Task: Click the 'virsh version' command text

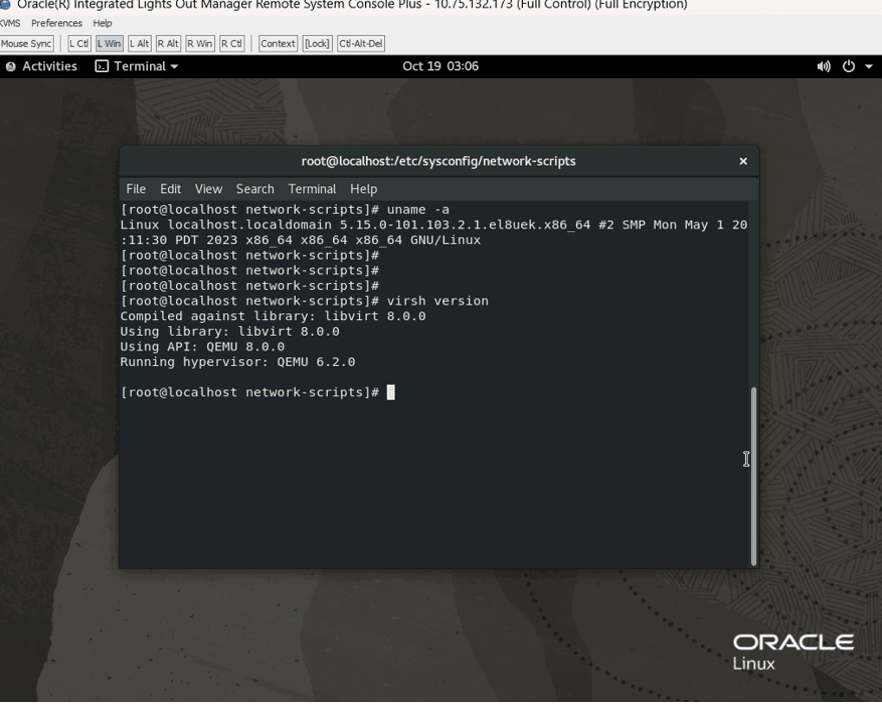Action: [438, 301]
